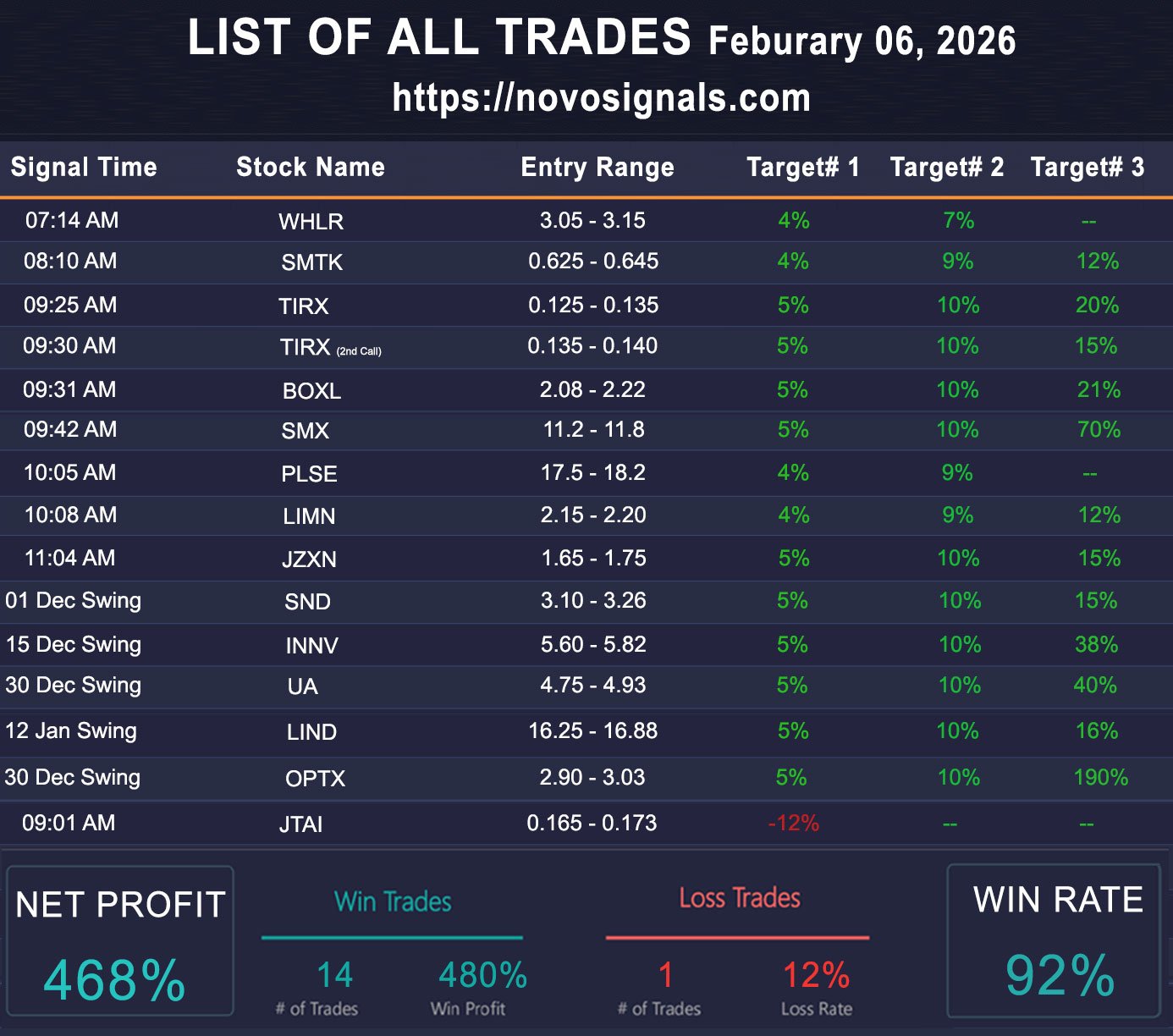
Task: Click the Win Rate 92% box
Action: pyautogui.click(x=1055, y=940)
